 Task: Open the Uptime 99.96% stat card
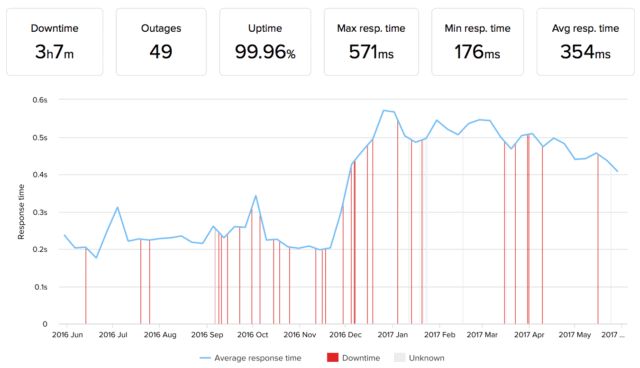tap(265, 42)
